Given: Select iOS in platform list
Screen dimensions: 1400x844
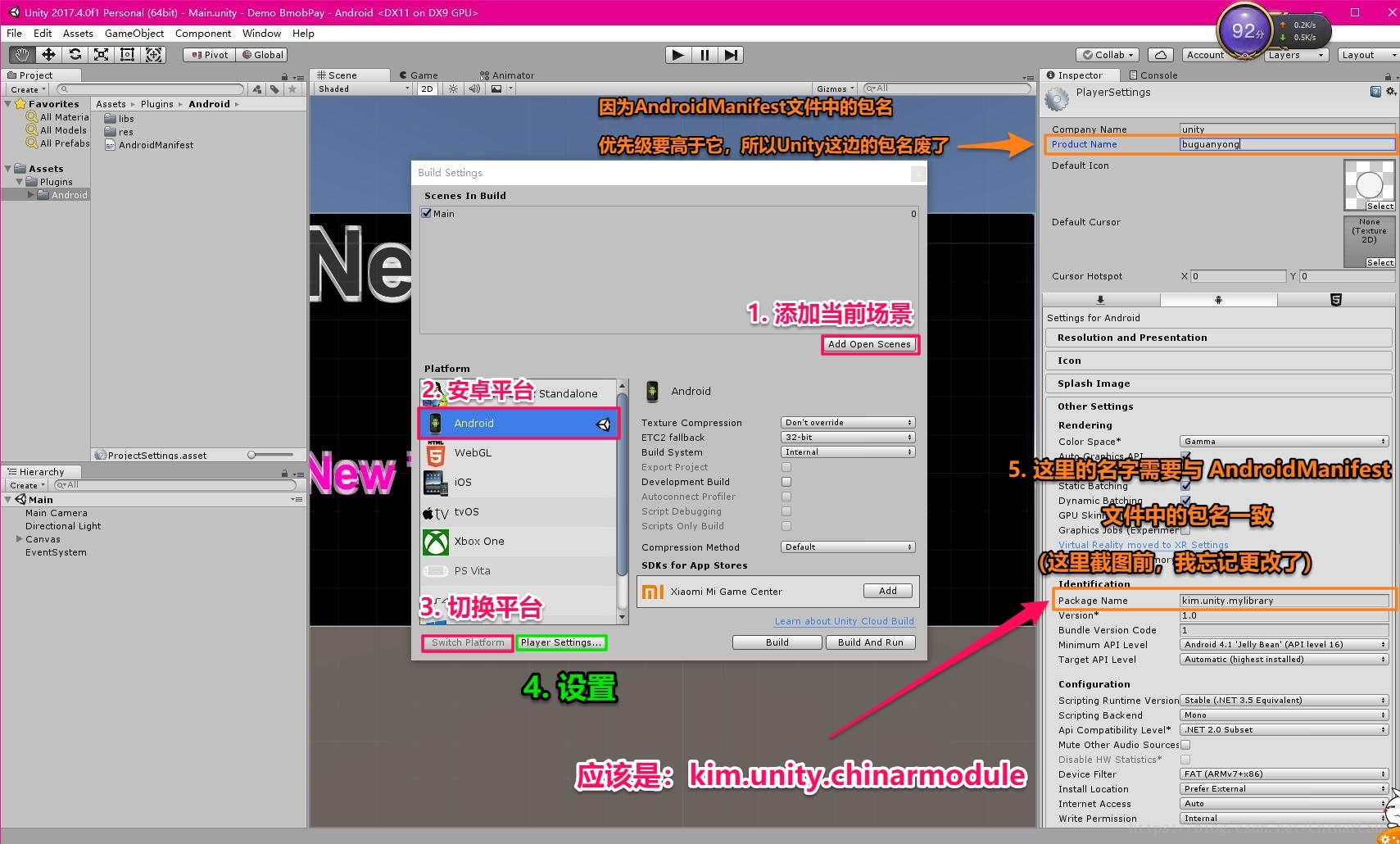Looking at the screenshot, I should click(518, 482).
